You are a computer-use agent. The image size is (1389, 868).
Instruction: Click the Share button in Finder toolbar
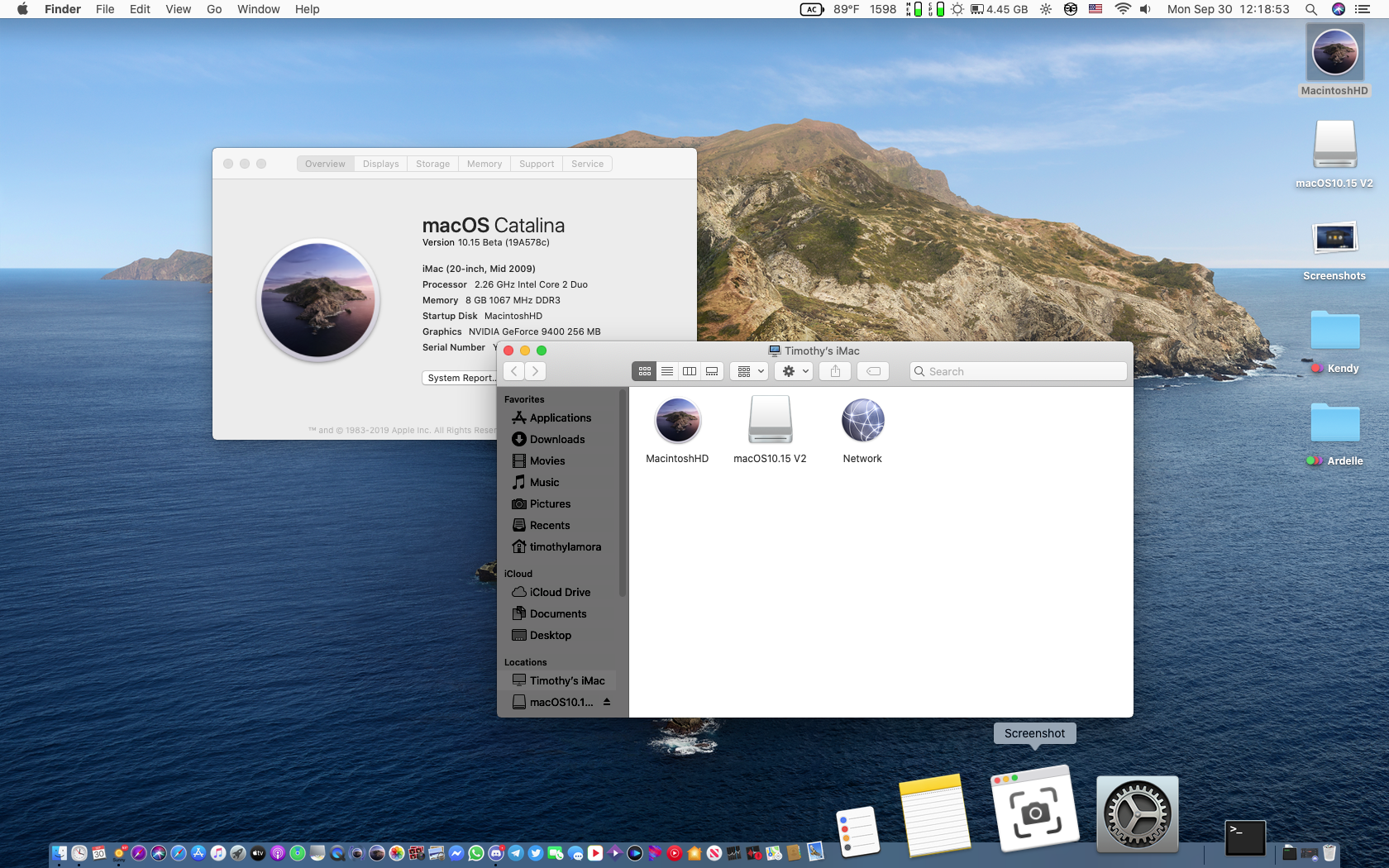[835, 371]
